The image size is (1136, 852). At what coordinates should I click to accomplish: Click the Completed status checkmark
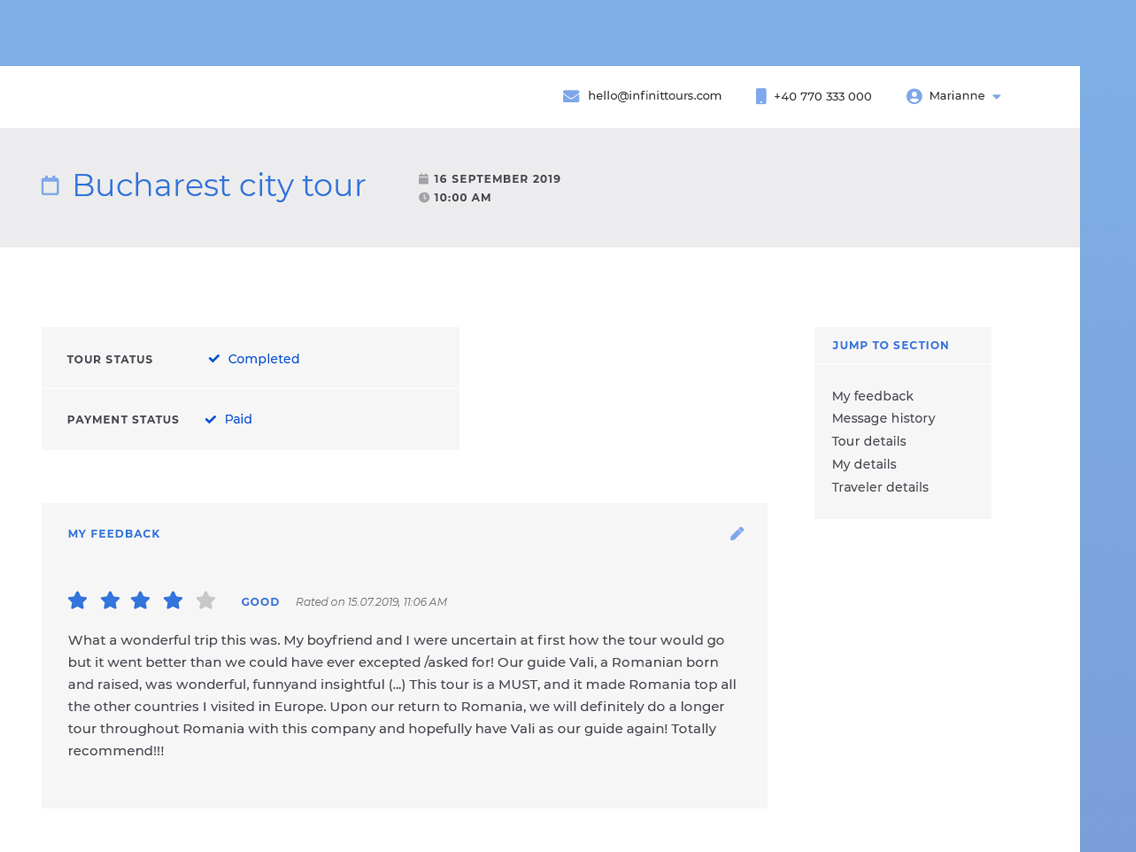(214, 359)
